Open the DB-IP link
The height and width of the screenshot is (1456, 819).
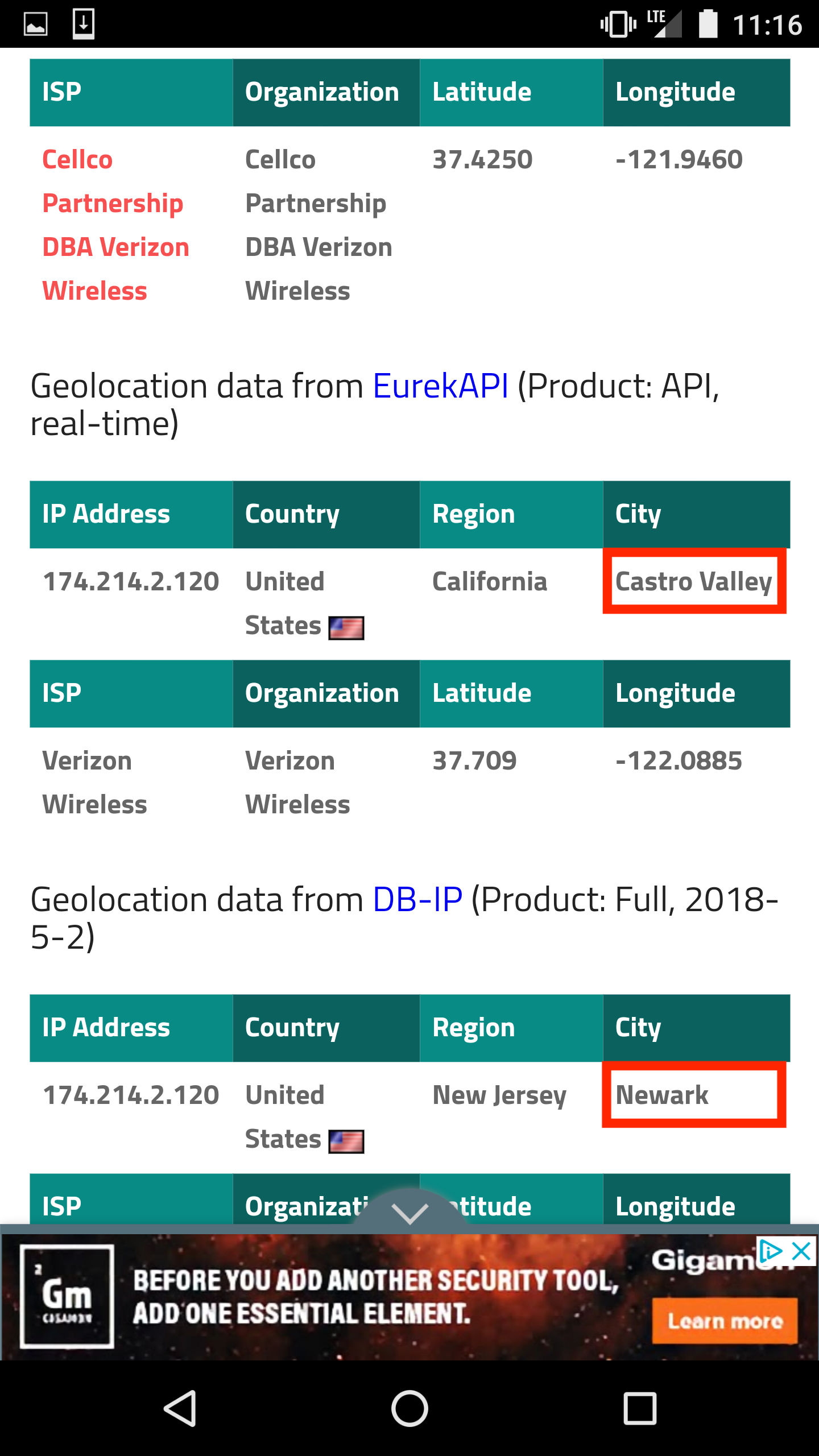pos(417,900)
